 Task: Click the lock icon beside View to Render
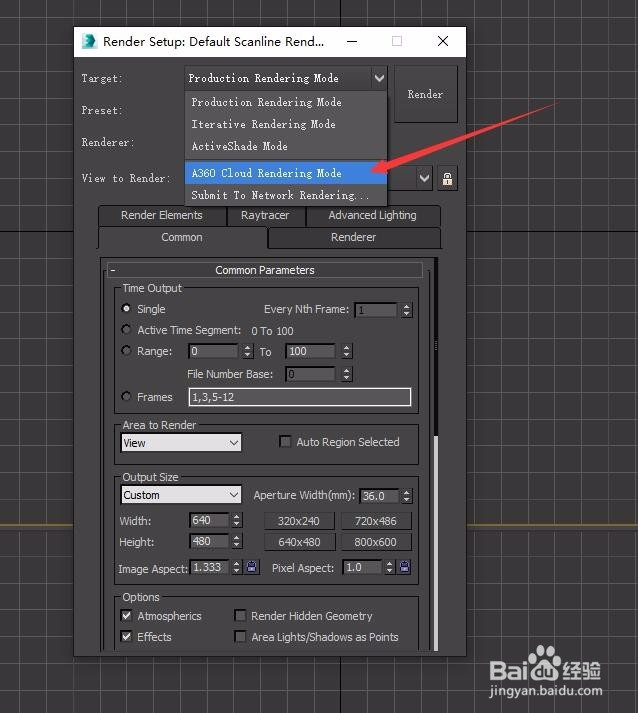447,179
